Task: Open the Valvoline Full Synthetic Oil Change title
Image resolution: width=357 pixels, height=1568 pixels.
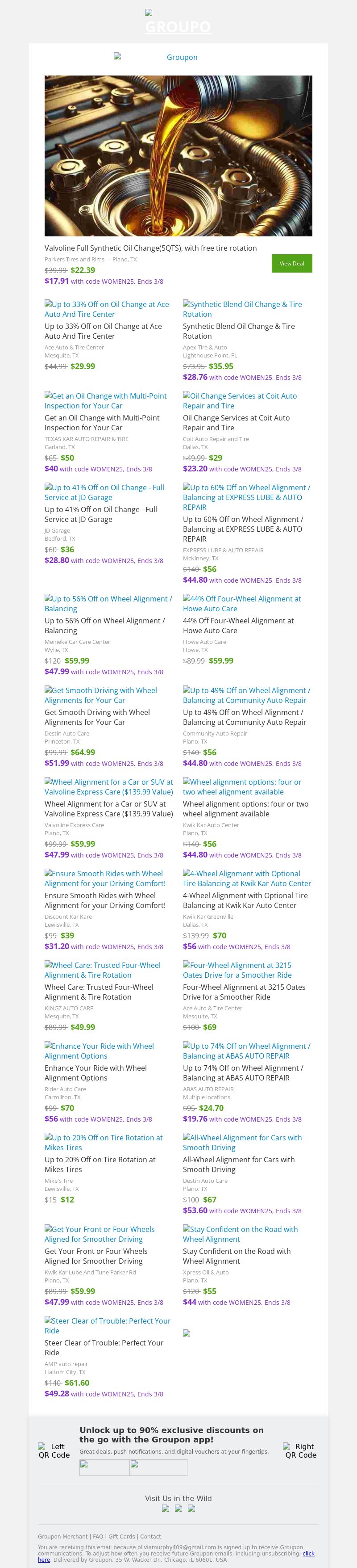Action: (x=150, y=248)
